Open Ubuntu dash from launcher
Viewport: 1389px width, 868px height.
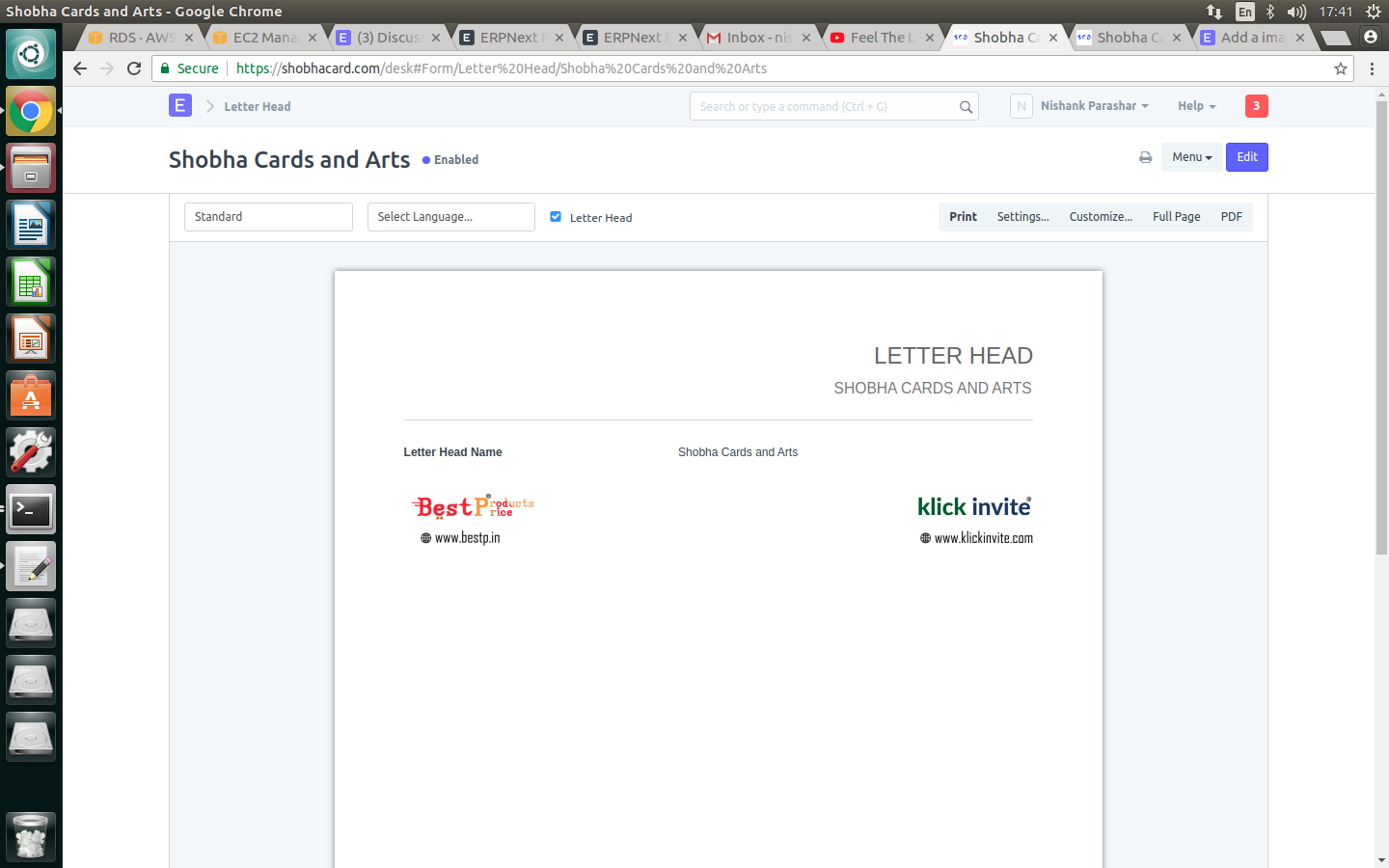(x=31, y=54)
